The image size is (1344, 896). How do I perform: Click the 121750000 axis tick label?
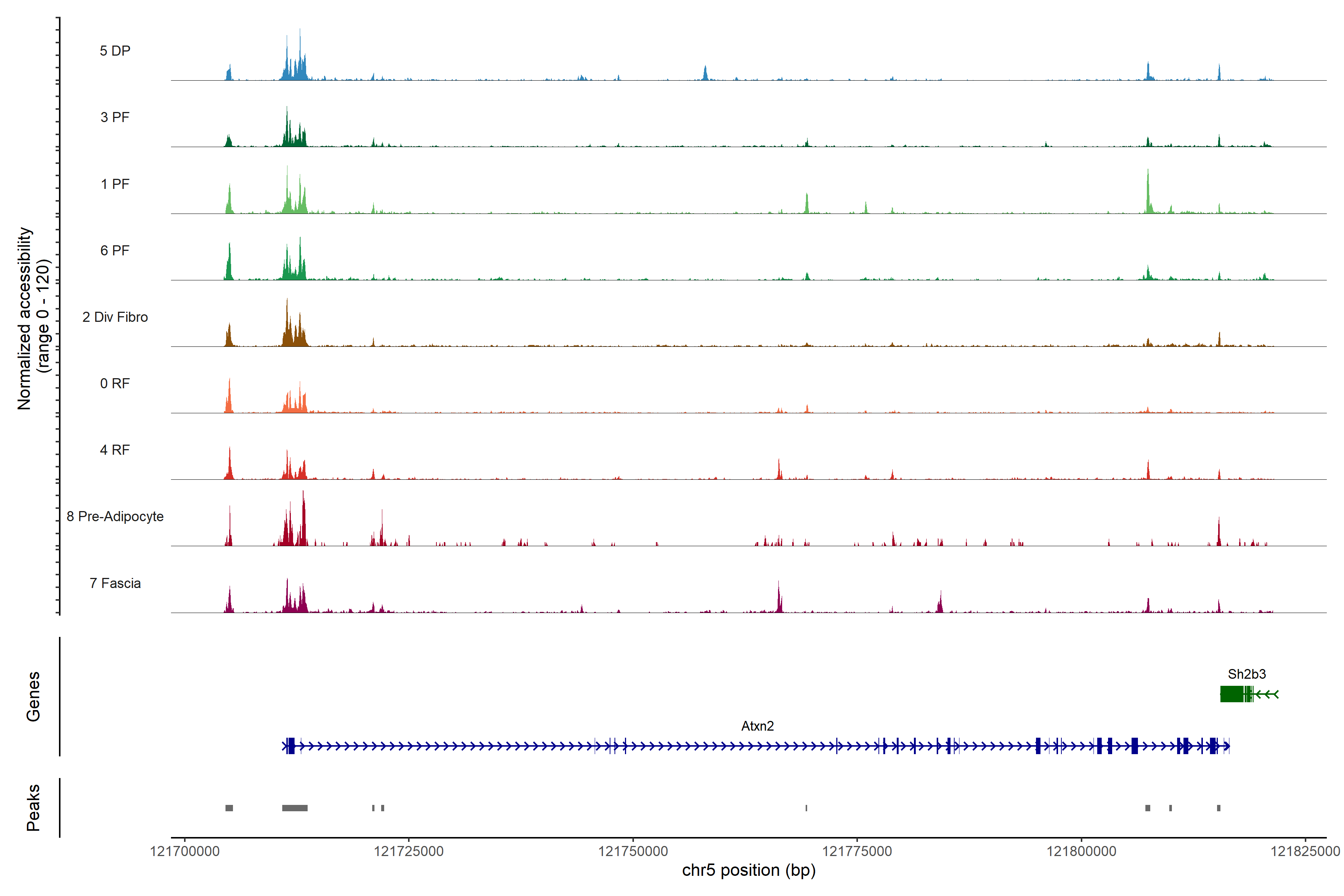[632, 852]
